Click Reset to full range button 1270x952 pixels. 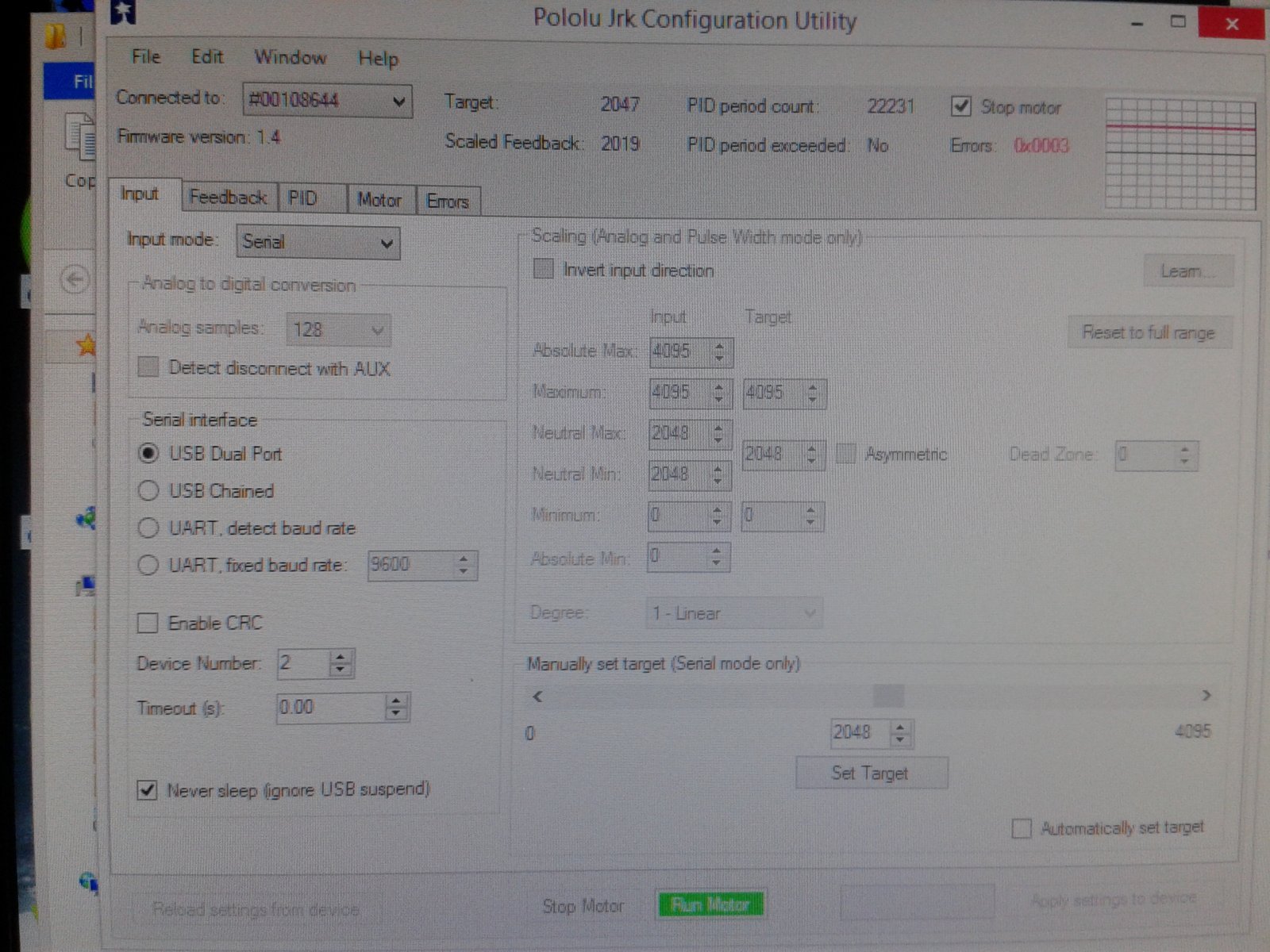1149,332
